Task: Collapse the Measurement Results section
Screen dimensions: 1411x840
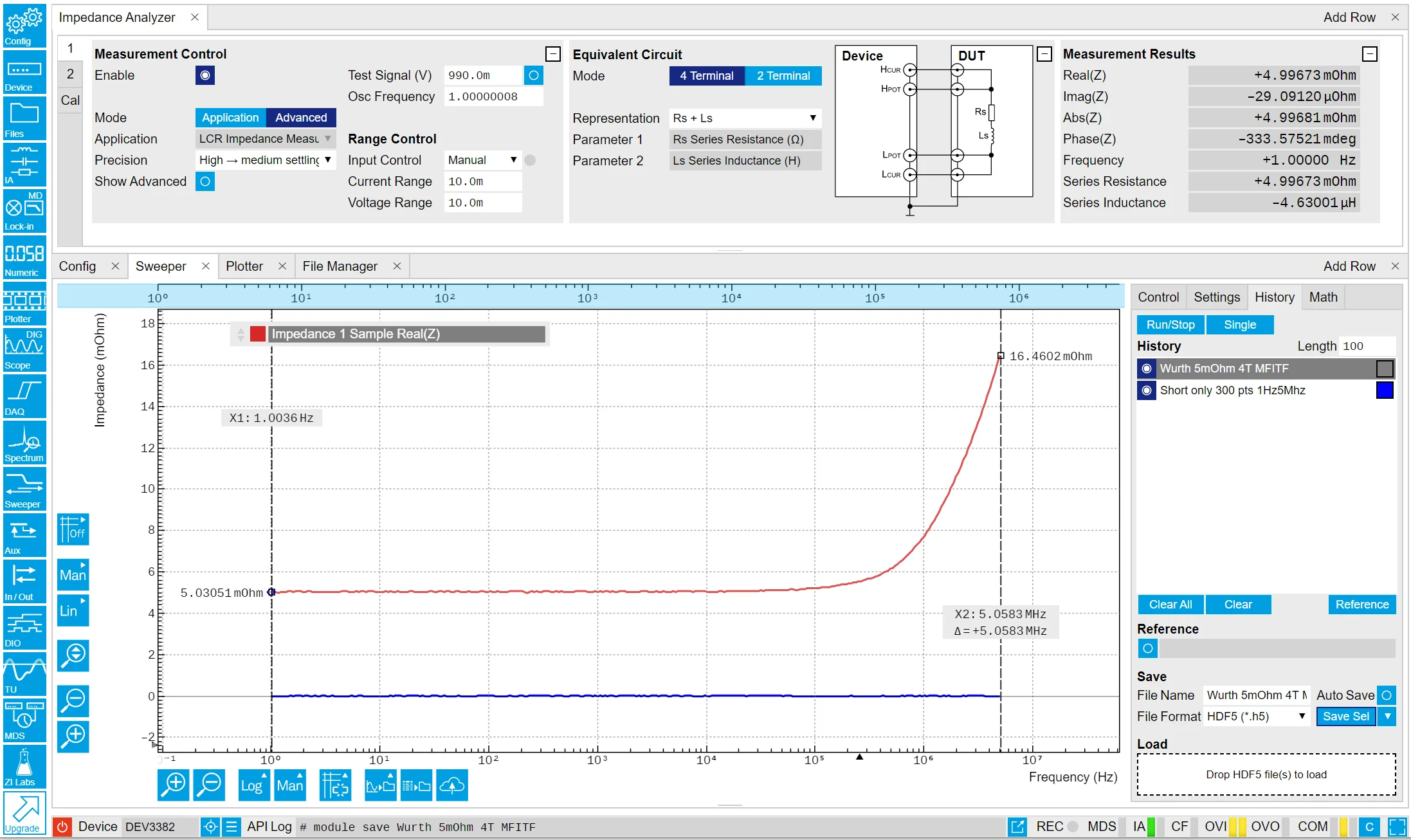Action: point(1370,54)
